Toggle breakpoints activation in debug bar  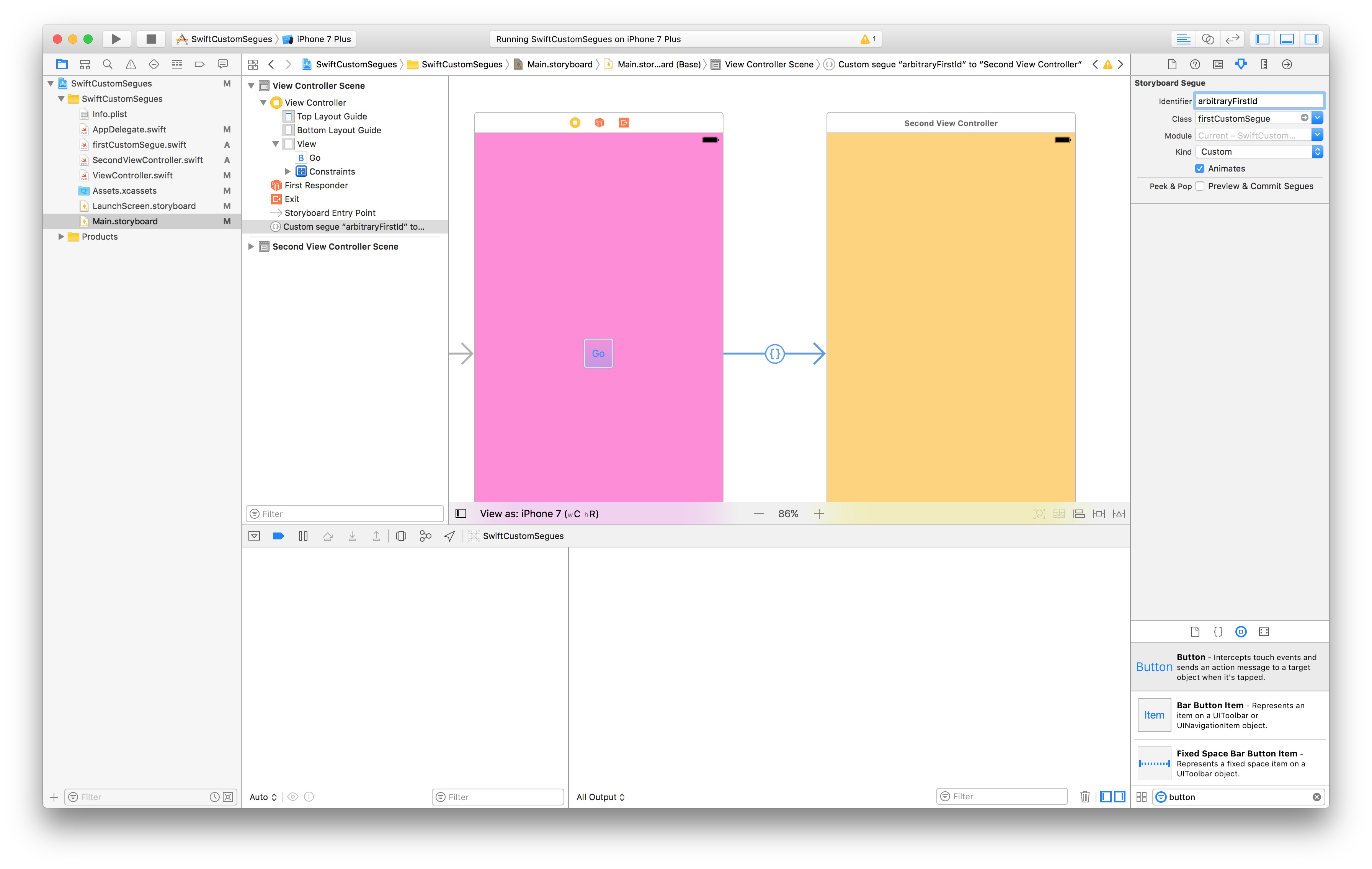point(278,536)
